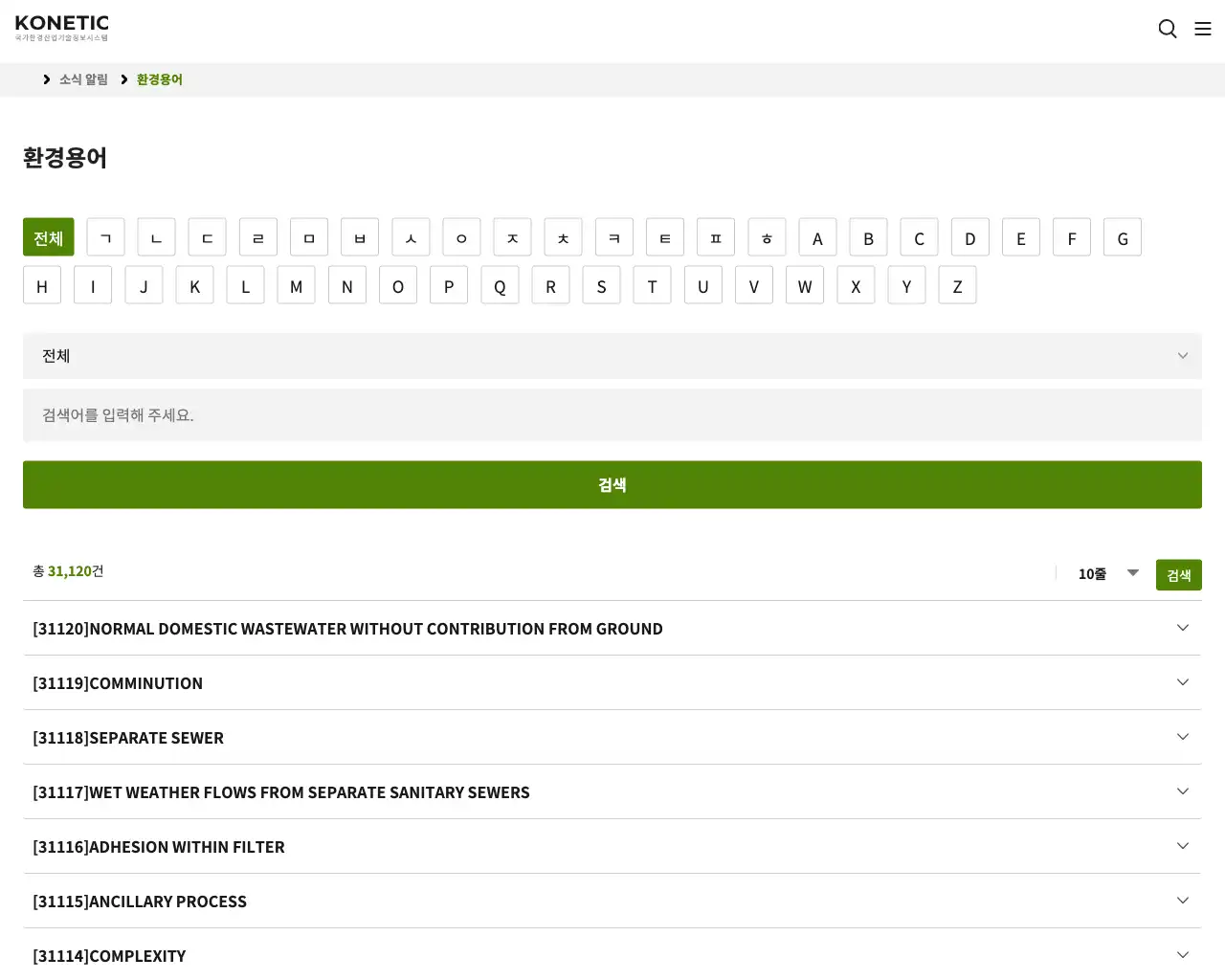Expand the COMMINUTION entry chevron
Screen dimensions: 1225x980
1183,682
